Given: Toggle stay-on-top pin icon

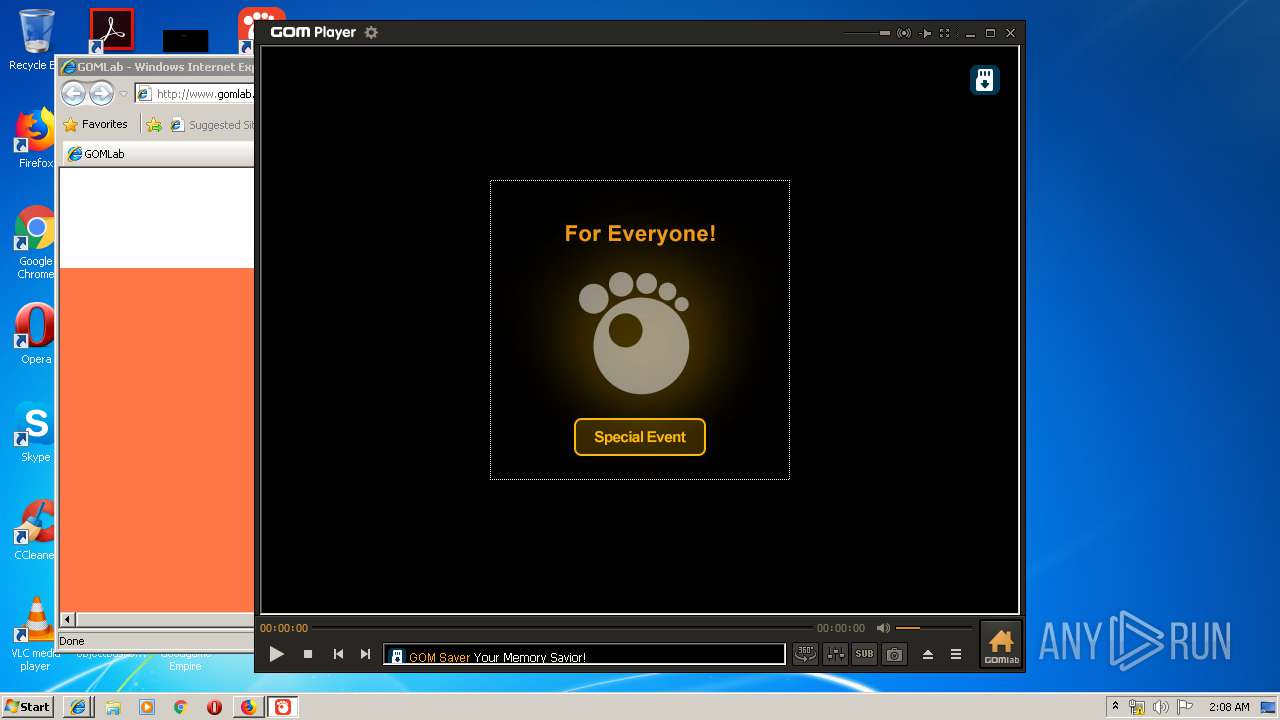Looking at the screenshot, I should [x=926, y=33].
